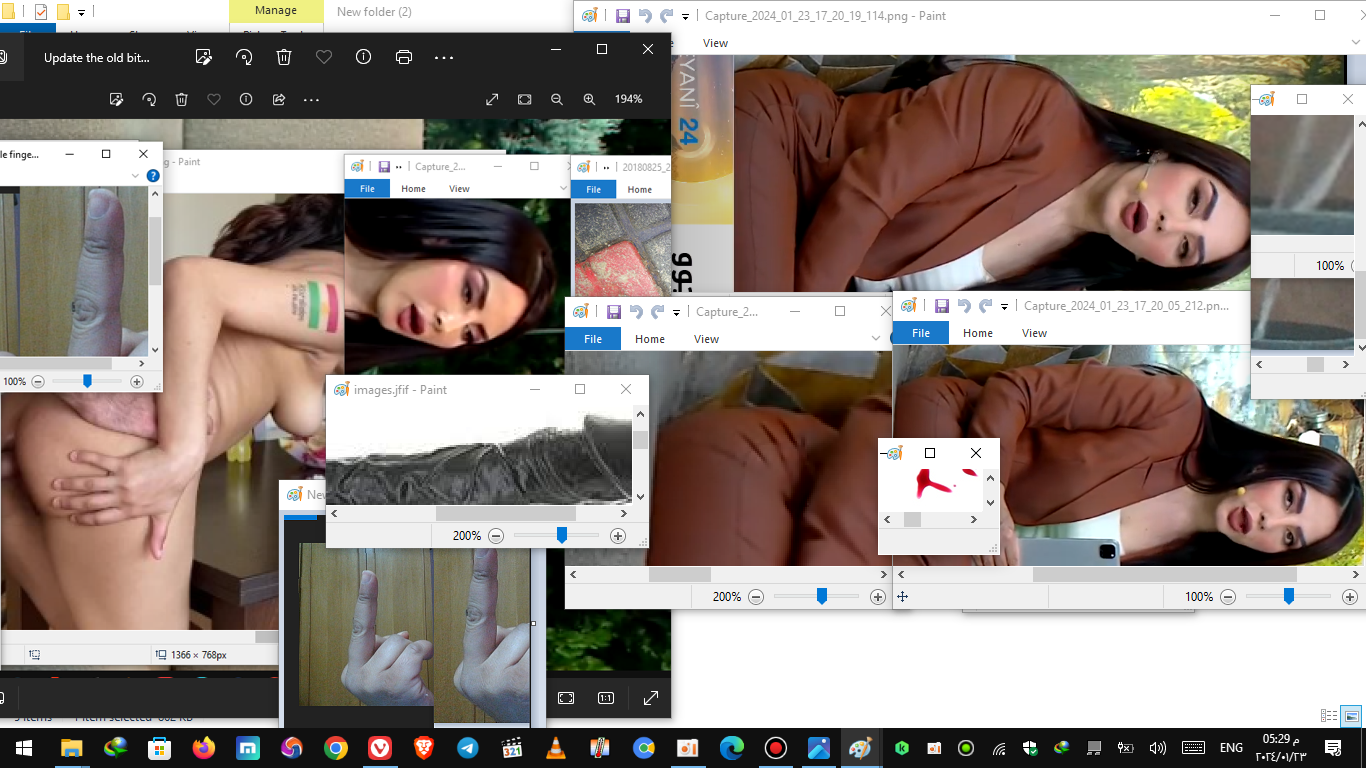Open File tab in Capture_2024_01_23_17_20_05_212 Paint window
Viewport: 1366px width, 768px height.
(x=920, y=333)
